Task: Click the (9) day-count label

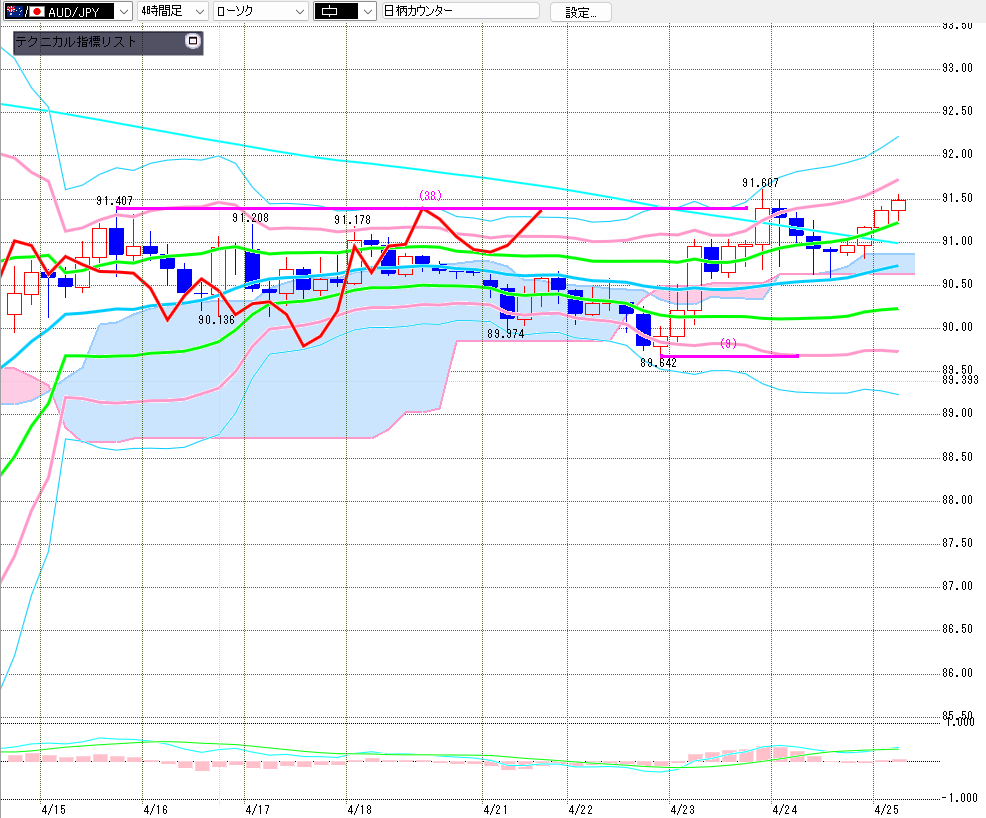Action: tap(728, 343)
